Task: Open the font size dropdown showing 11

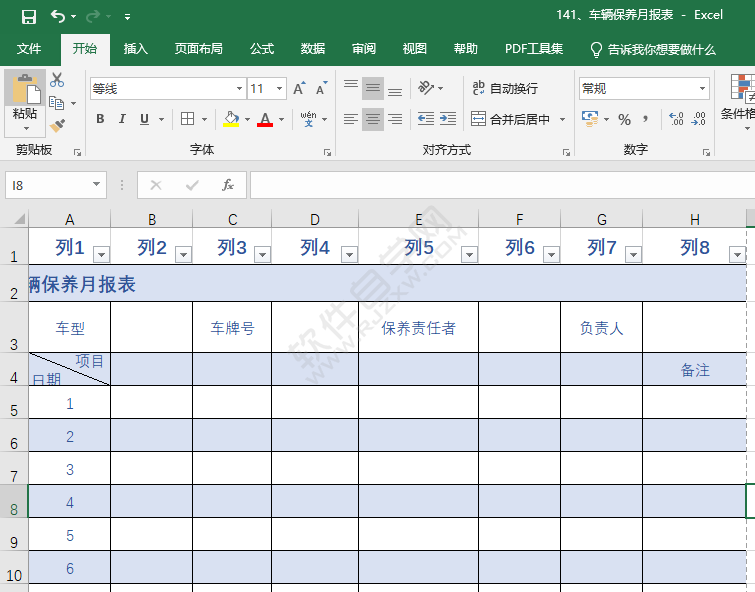Action: [x=279, y=89]
